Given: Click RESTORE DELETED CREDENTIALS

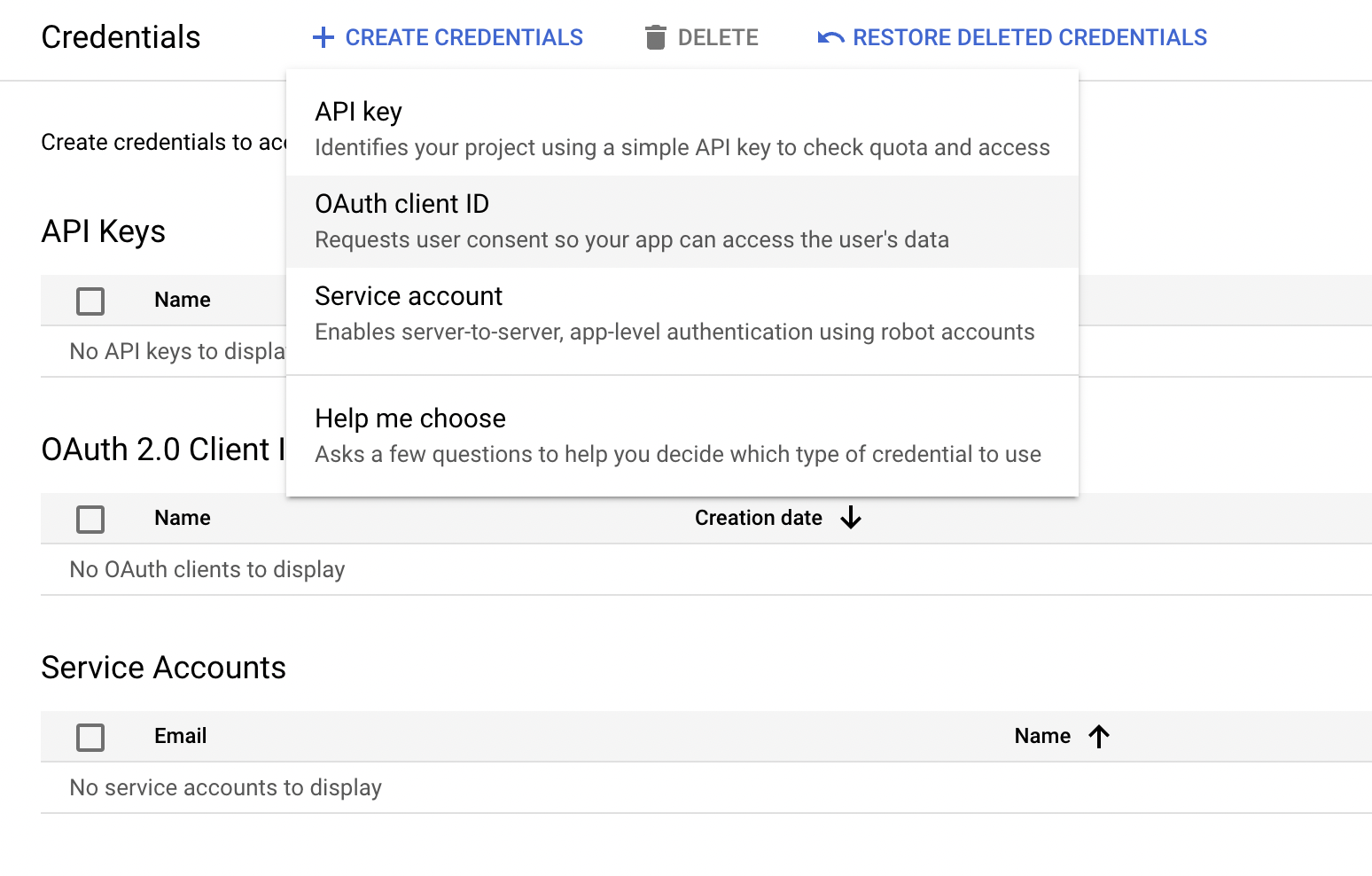Looking at the screenshot, I should pos(1029,37).
